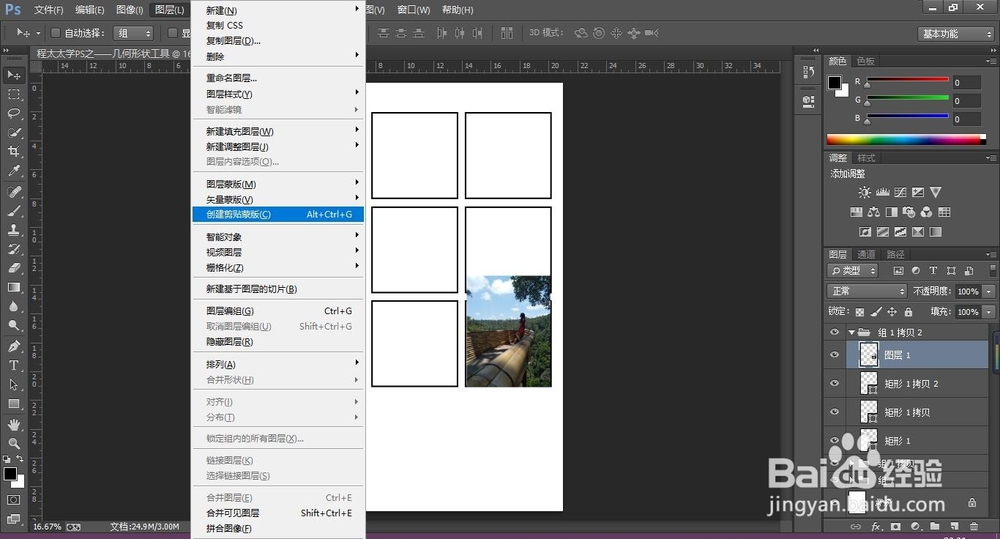Open the blend mode 正常 dropdown
This screenshot has width=1000, height=539.
click(867, 291)
